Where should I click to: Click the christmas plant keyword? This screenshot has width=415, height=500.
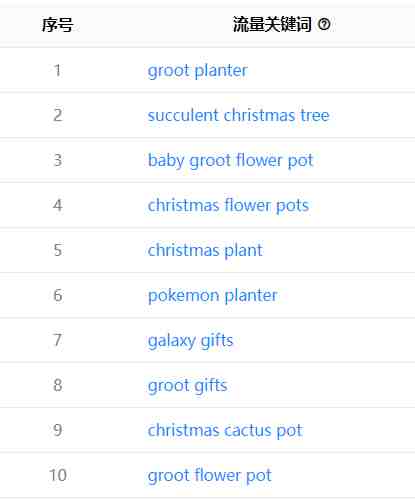205,250
